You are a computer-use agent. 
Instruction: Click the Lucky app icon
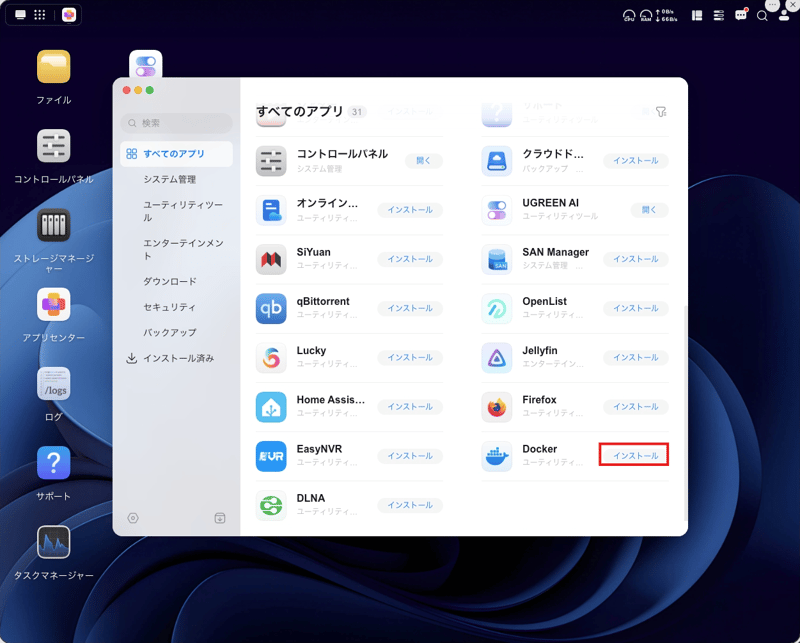[271, 358]
